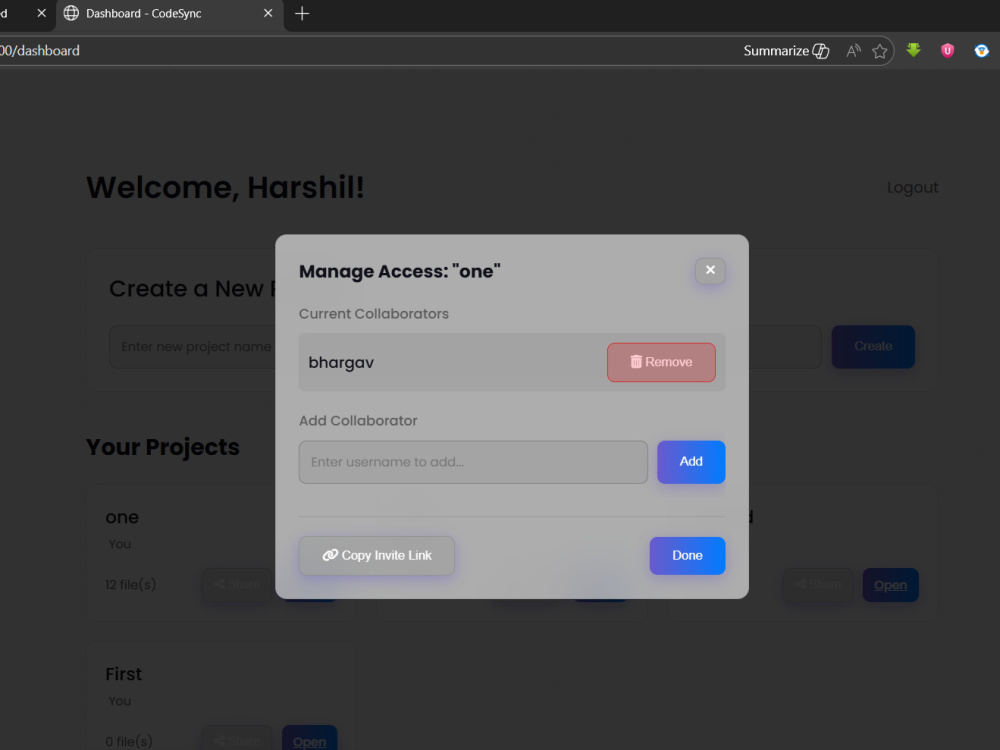
Task: Click the Logout link
Action: tap(912, 188)
